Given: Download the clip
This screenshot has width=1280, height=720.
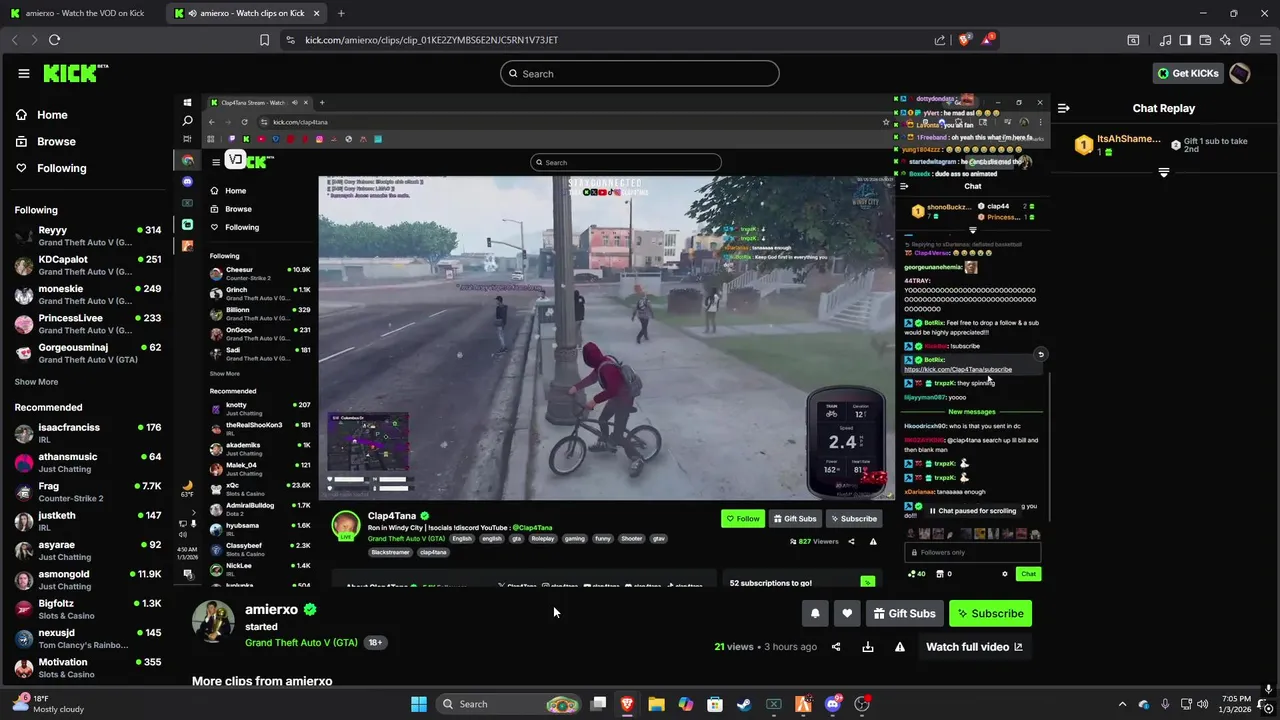Looking at the screenshot, I should click(868, 647).
